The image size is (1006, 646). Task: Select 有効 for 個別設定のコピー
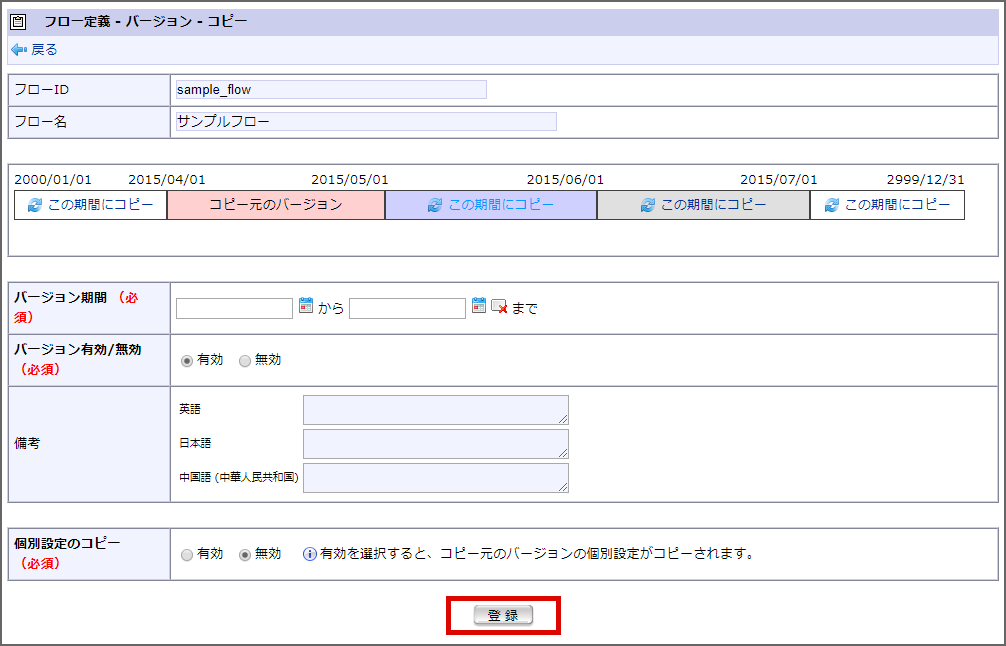pos(187,555)
